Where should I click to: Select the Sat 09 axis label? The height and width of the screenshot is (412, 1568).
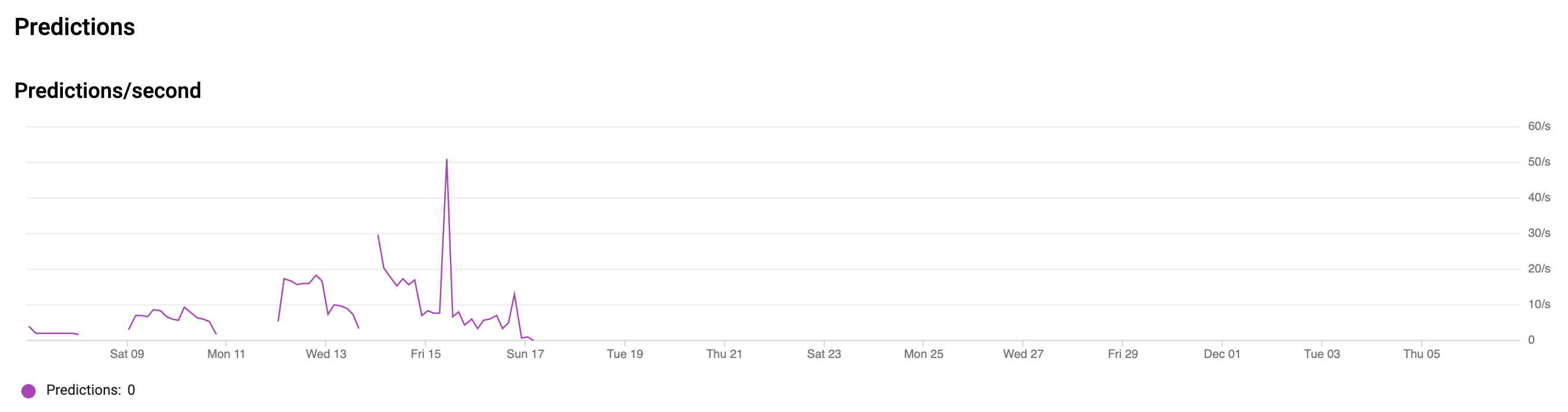tap(126, 354)
